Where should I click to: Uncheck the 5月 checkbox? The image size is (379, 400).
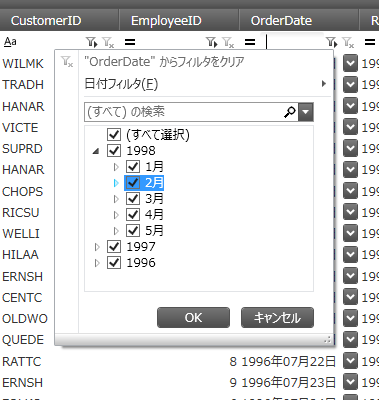pyautogui.click(x=133, y=231)
